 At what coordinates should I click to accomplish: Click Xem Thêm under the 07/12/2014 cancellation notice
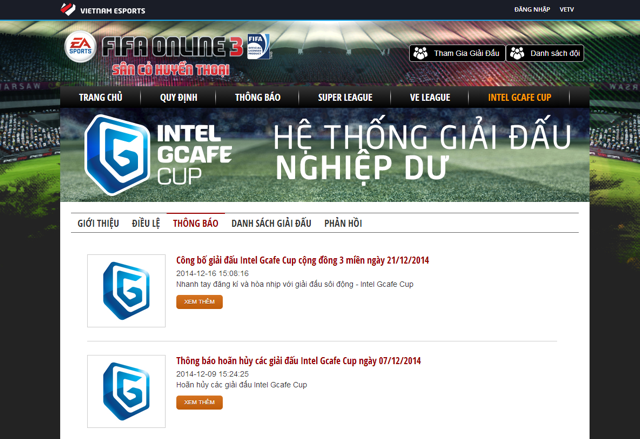[x=199, y=402]
